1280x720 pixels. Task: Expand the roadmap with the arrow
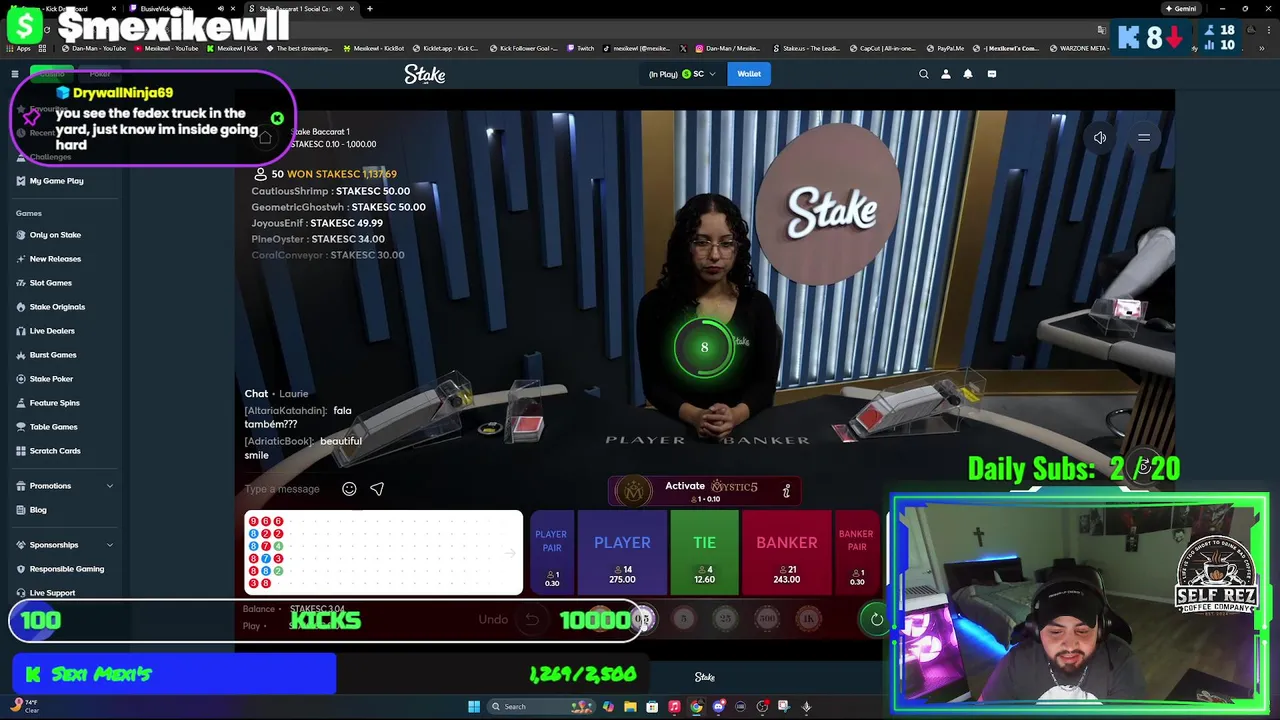510,553
